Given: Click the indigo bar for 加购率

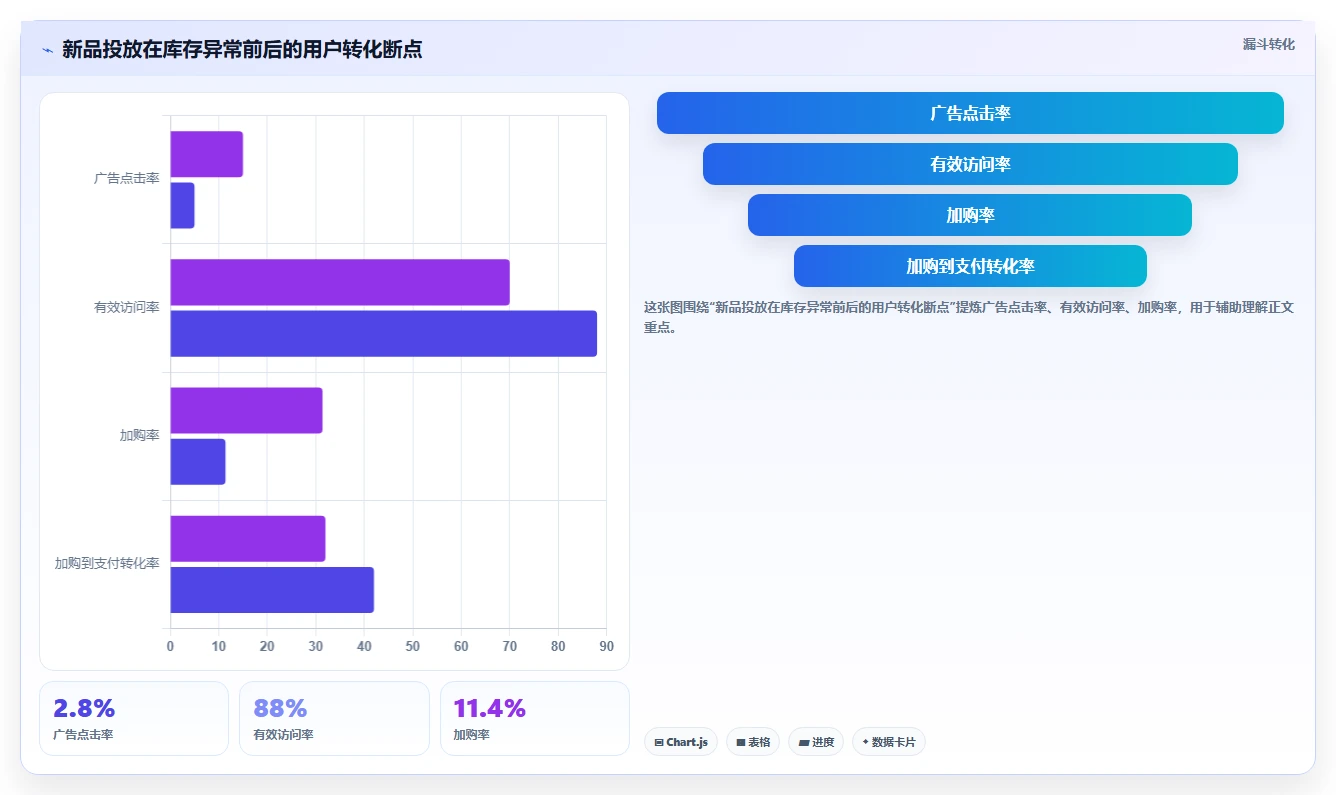Looking at the screenshot, I should 198,461.
